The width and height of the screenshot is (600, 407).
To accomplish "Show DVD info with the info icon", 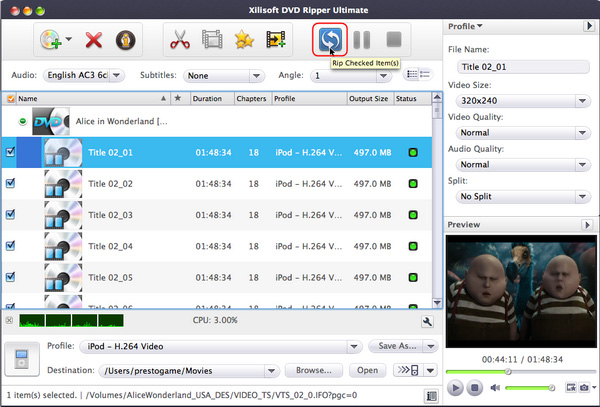I will coord(126,40).
